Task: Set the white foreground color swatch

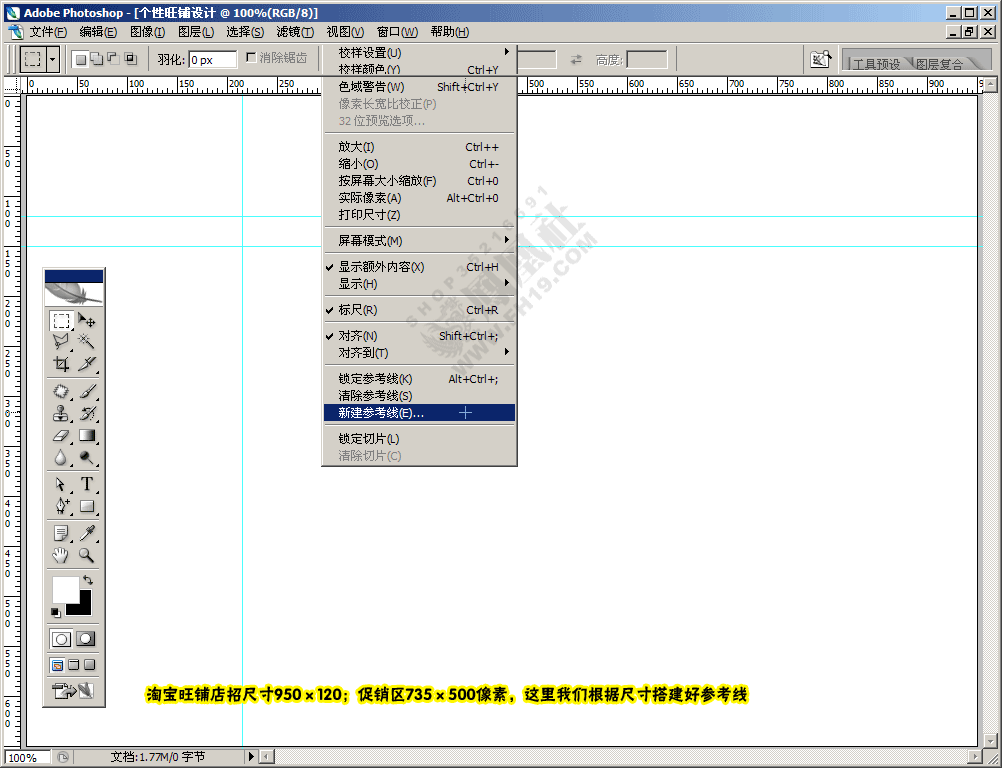Action: click(65, 588)
